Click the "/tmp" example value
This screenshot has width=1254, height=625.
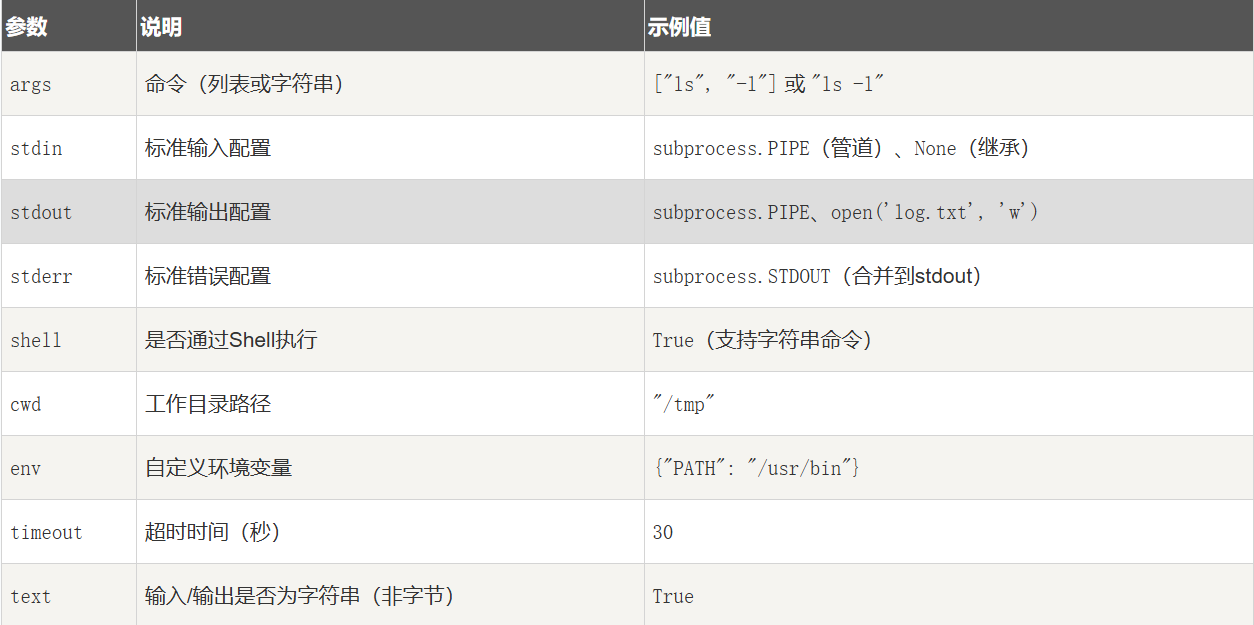684,405
